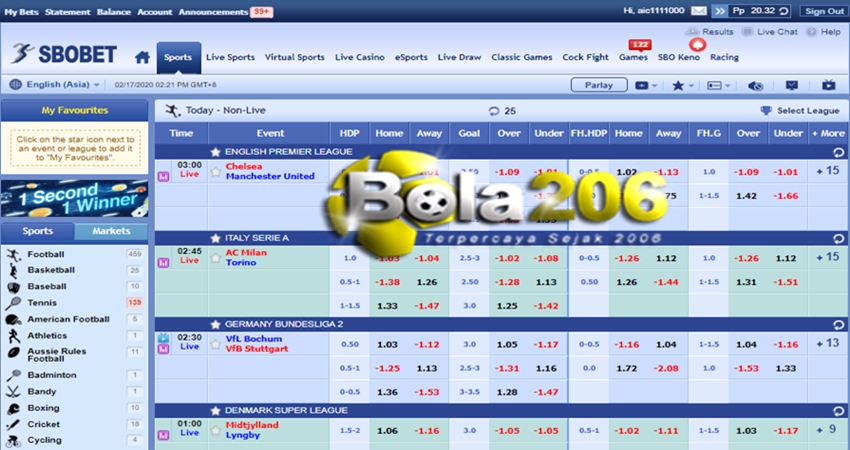Add Chelsea vs Manchester United to favourites
850x450 pixels.
click(215, 171)
